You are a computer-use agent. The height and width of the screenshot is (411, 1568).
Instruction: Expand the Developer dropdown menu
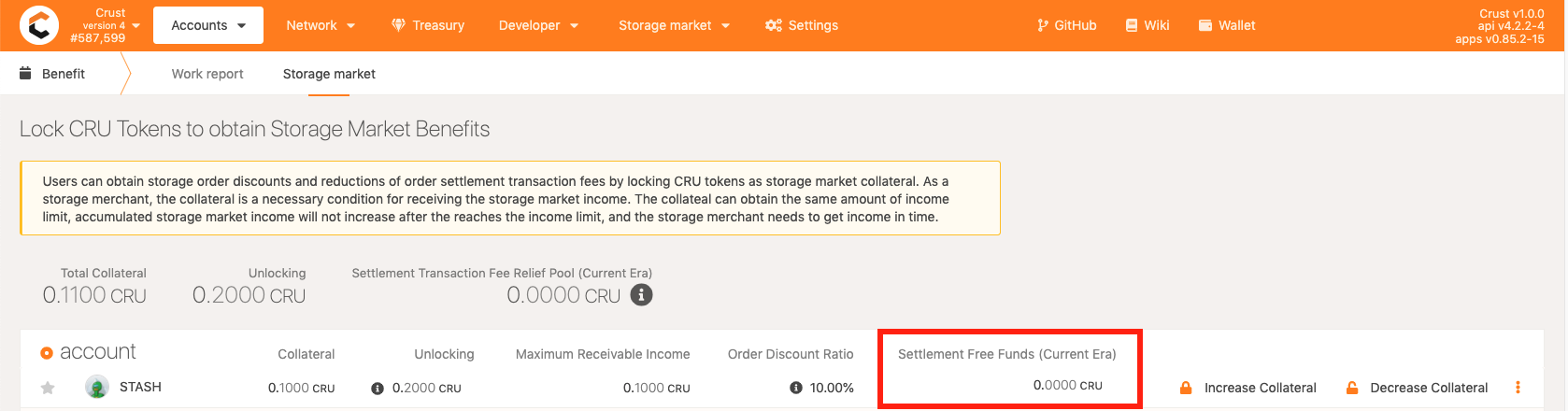pos(538,25)
